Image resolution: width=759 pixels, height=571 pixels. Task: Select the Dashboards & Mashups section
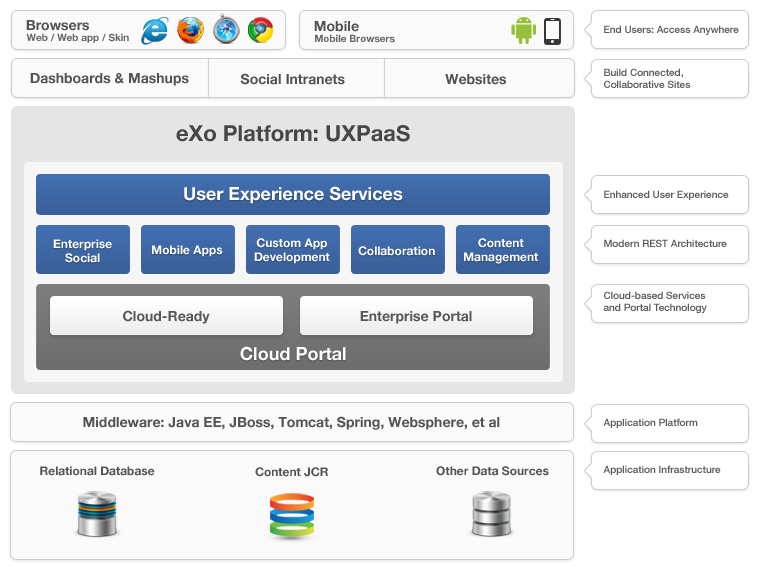click(110, 78)
